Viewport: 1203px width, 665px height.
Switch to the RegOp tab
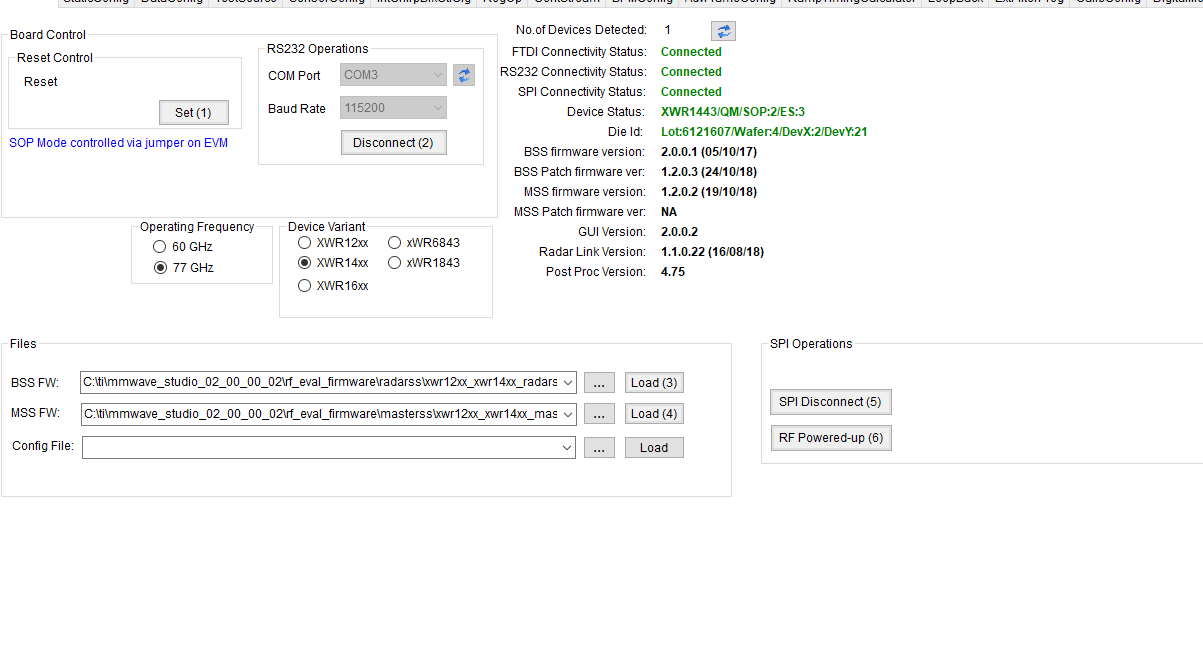(502, 2)
